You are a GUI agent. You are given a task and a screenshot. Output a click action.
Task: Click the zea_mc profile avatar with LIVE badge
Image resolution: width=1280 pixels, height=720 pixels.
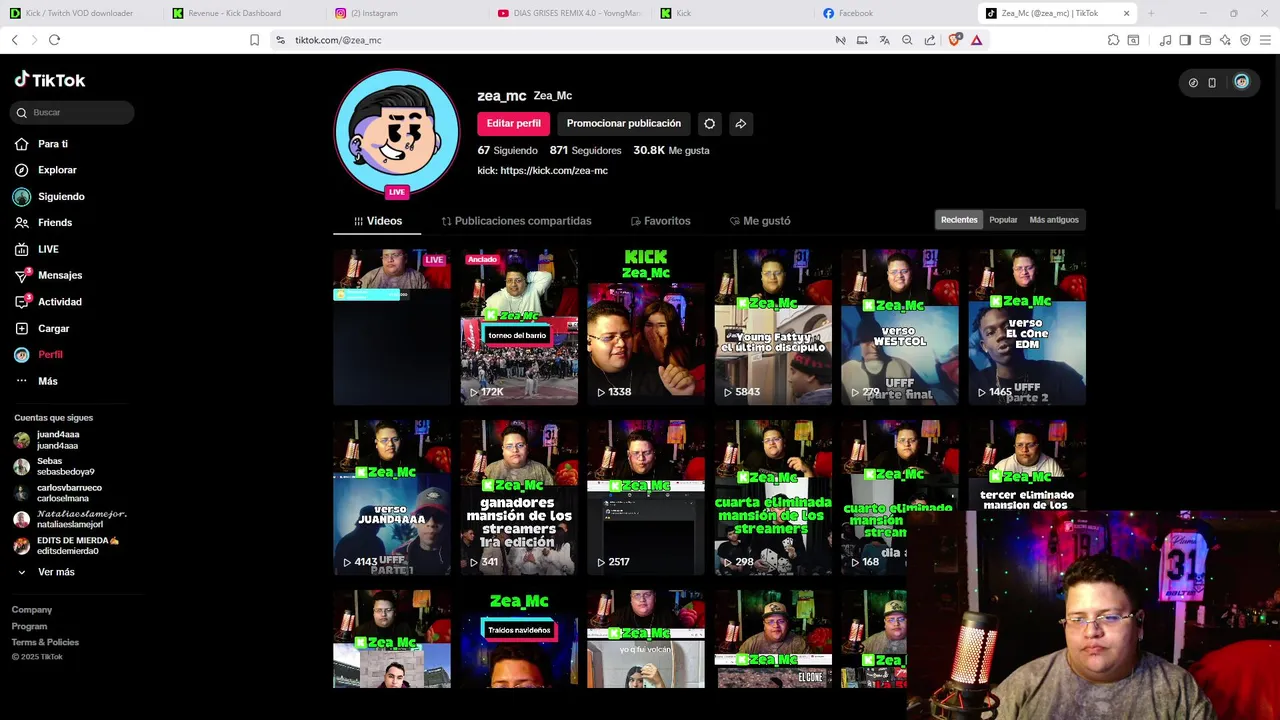[x=397, y=132]
